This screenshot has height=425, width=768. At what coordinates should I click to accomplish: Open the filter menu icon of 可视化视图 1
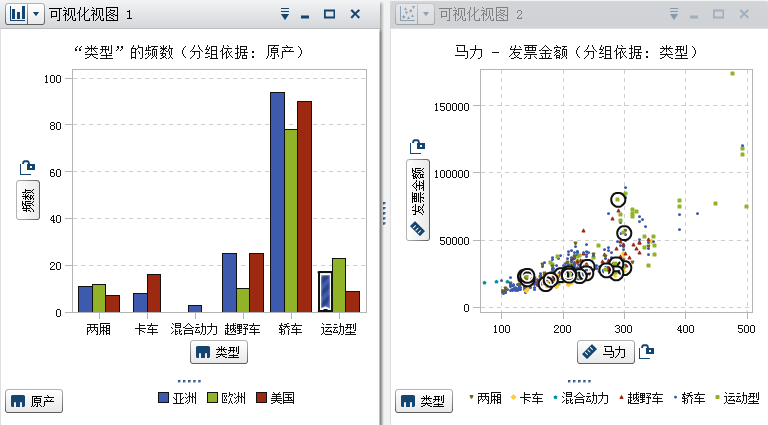pyautogui.click(x=285, y=14)
